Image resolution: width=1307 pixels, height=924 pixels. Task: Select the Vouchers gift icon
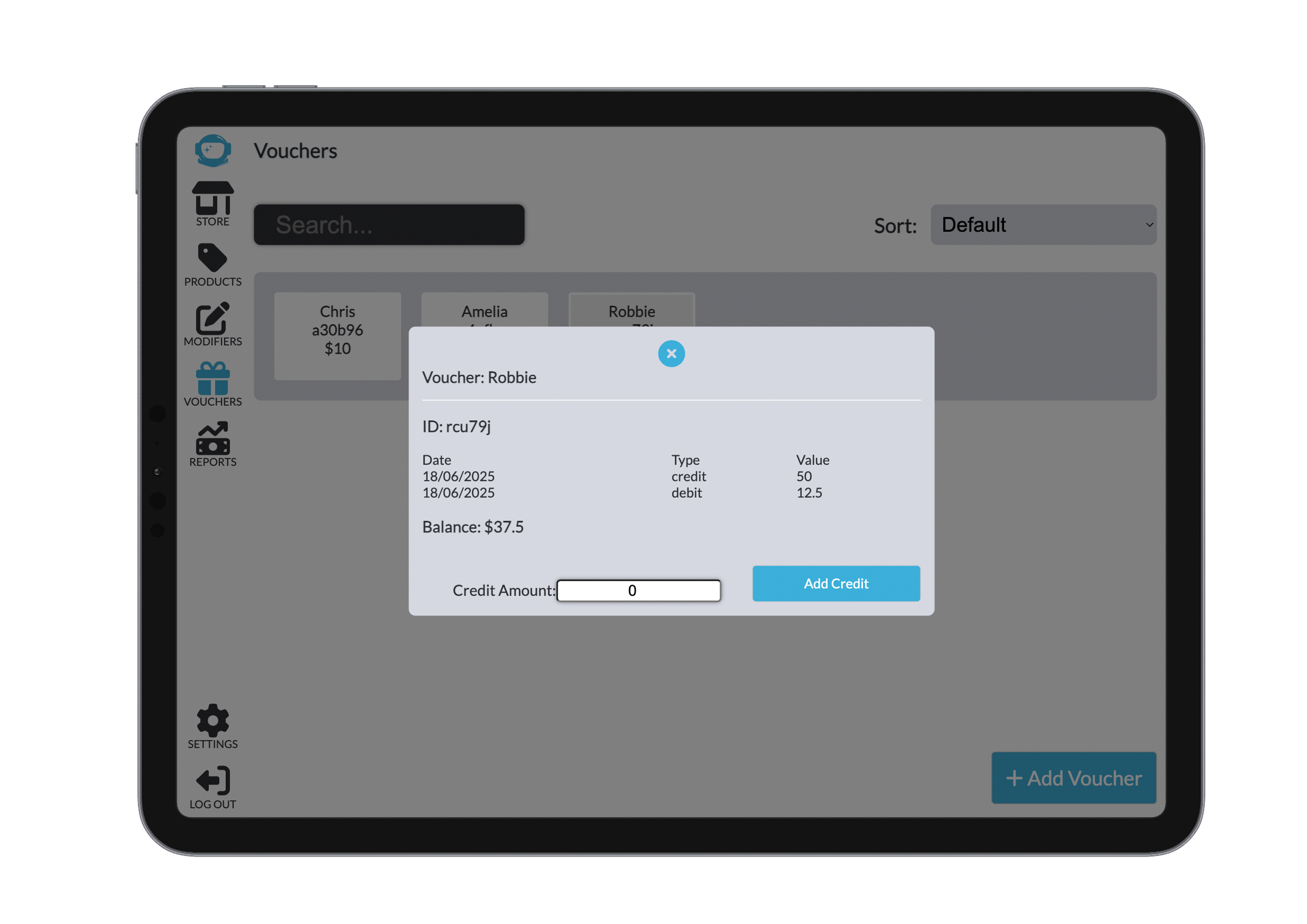(x=213, y=379)
